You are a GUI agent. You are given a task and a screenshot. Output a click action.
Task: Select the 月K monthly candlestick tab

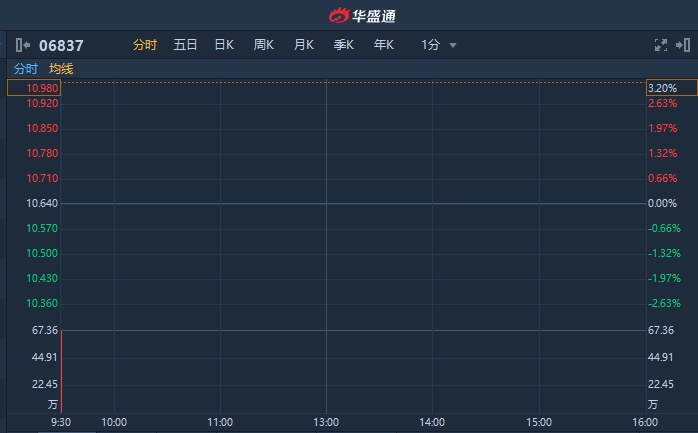pos(304,45)
